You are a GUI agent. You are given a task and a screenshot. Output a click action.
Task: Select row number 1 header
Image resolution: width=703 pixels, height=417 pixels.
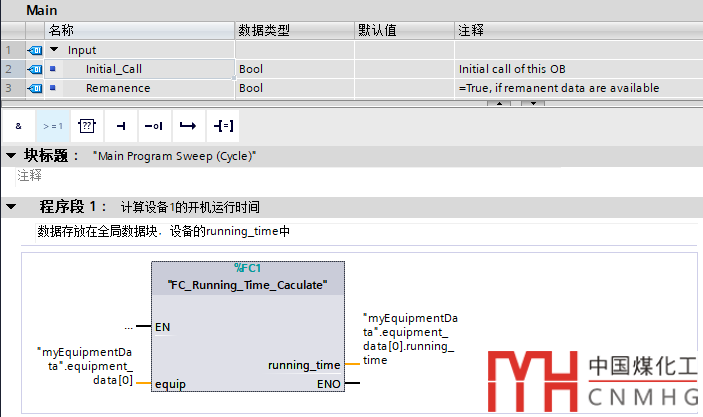[13, 50]
